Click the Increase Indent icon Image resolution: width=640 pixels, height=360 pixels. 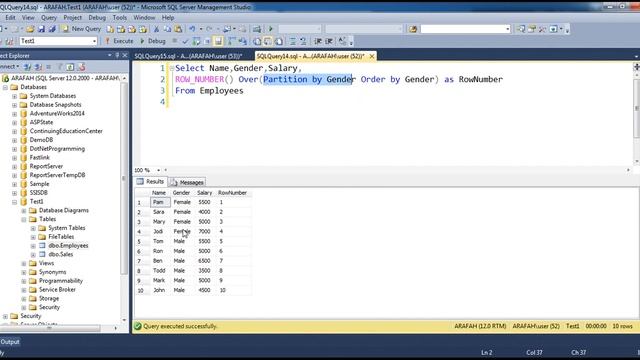tap(329, 41)
